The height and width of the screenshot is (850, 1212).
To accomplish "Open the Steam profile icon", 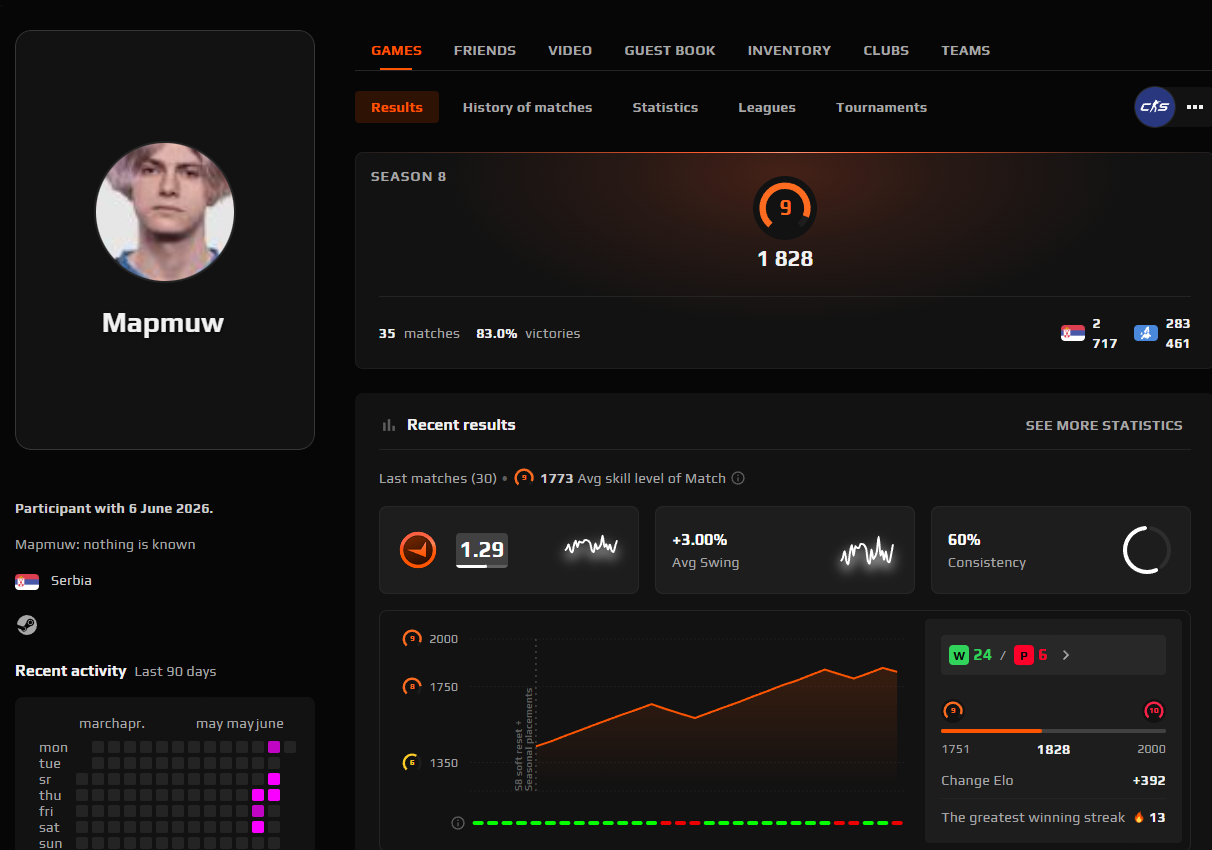I will (x=26, y=625).
